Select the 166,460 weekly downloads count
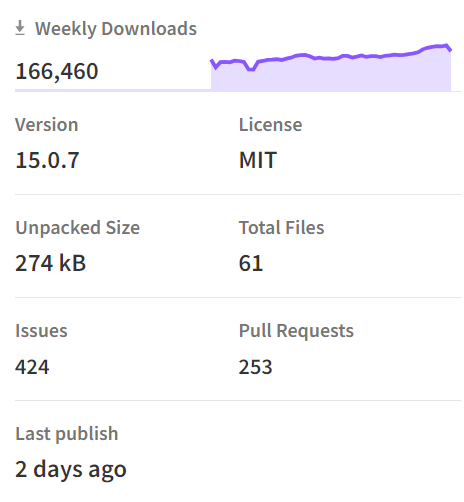Viewport: 464px width, 502px height. pos(57,71)
